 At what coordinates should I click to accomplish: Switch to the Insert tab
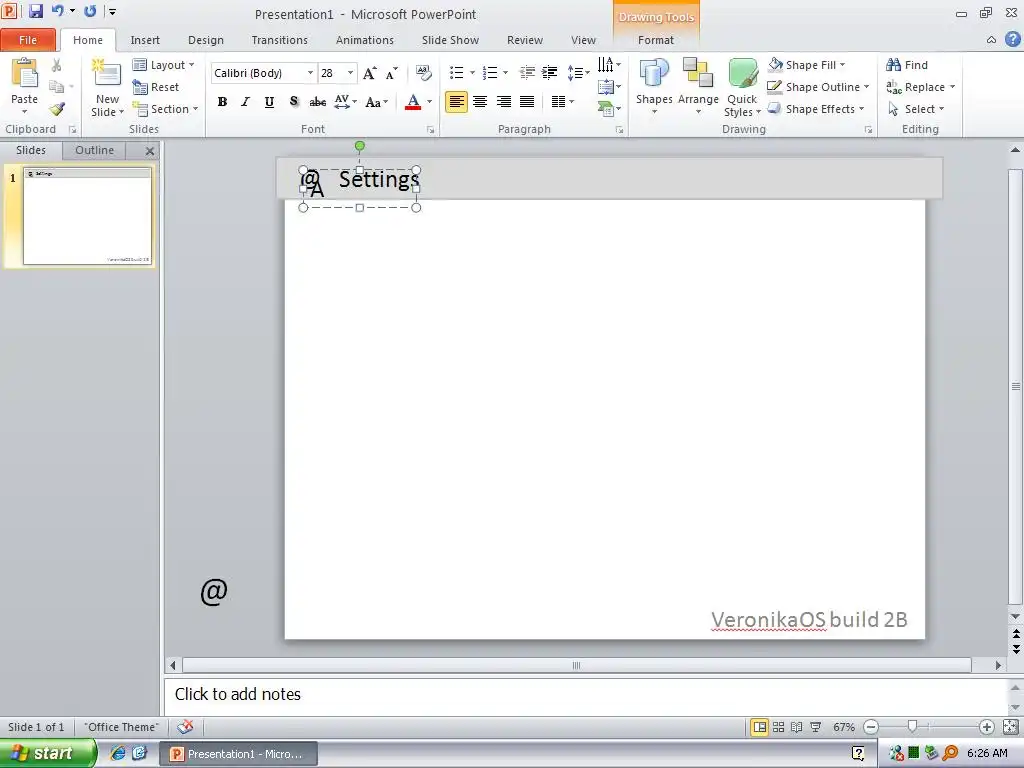(145, 40)
